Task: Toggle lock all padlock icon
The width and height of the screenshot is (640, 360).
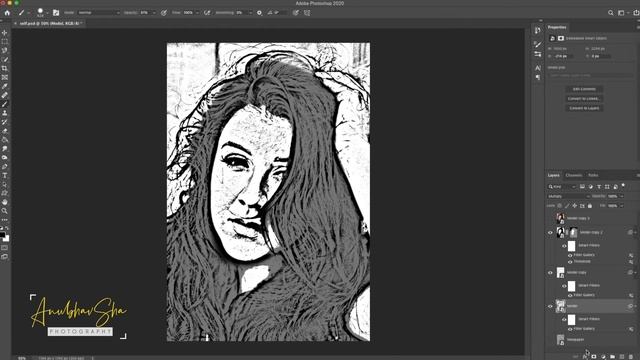Action: point(590,206)
